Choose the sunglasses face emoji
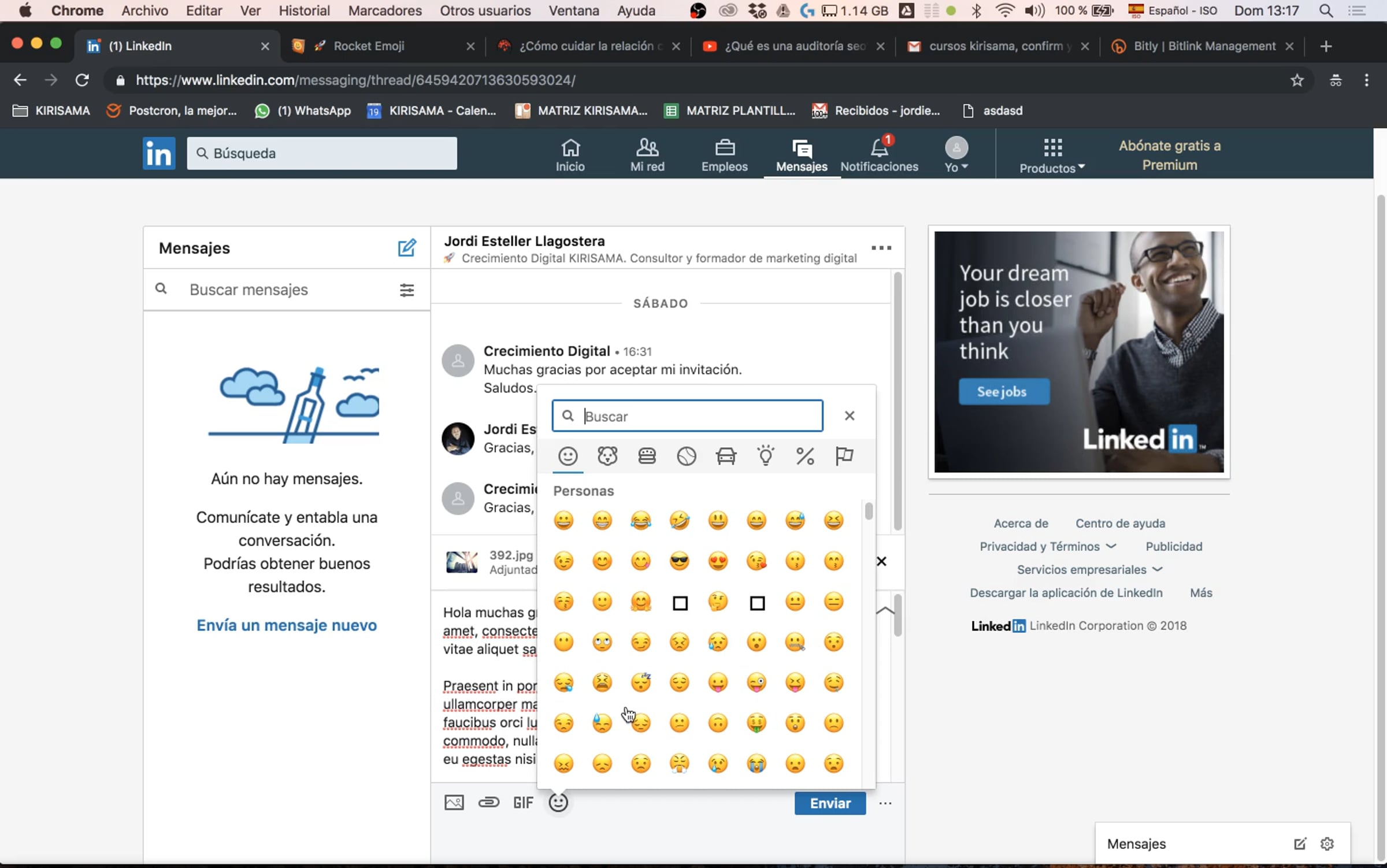The width and height of the screenshot is (1387, 868). [679, 561]
